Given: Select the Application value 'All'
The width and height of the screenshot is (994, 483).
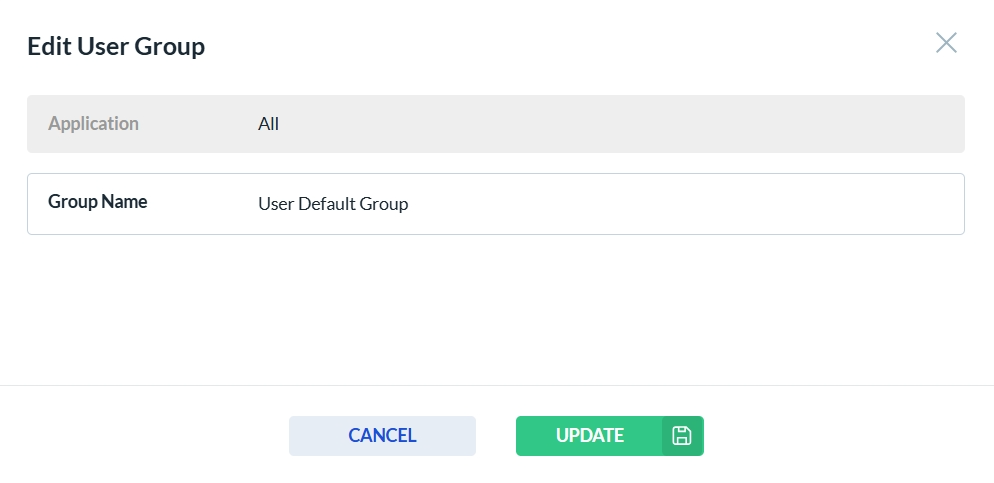Looking at the screenshot, I should [x=269, y=125].
